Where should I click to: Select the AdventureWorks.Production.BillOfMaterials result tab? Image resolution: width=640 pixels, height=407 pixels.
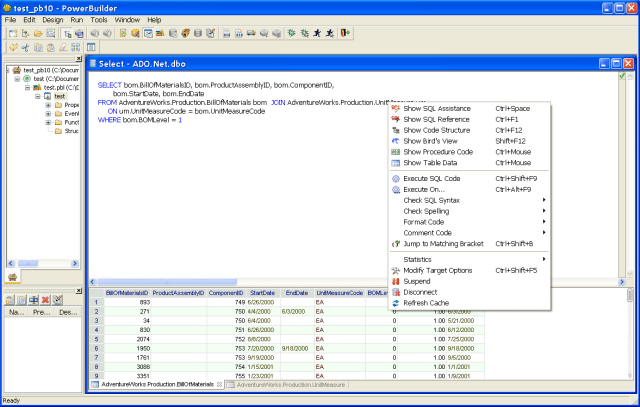(157, 385)
